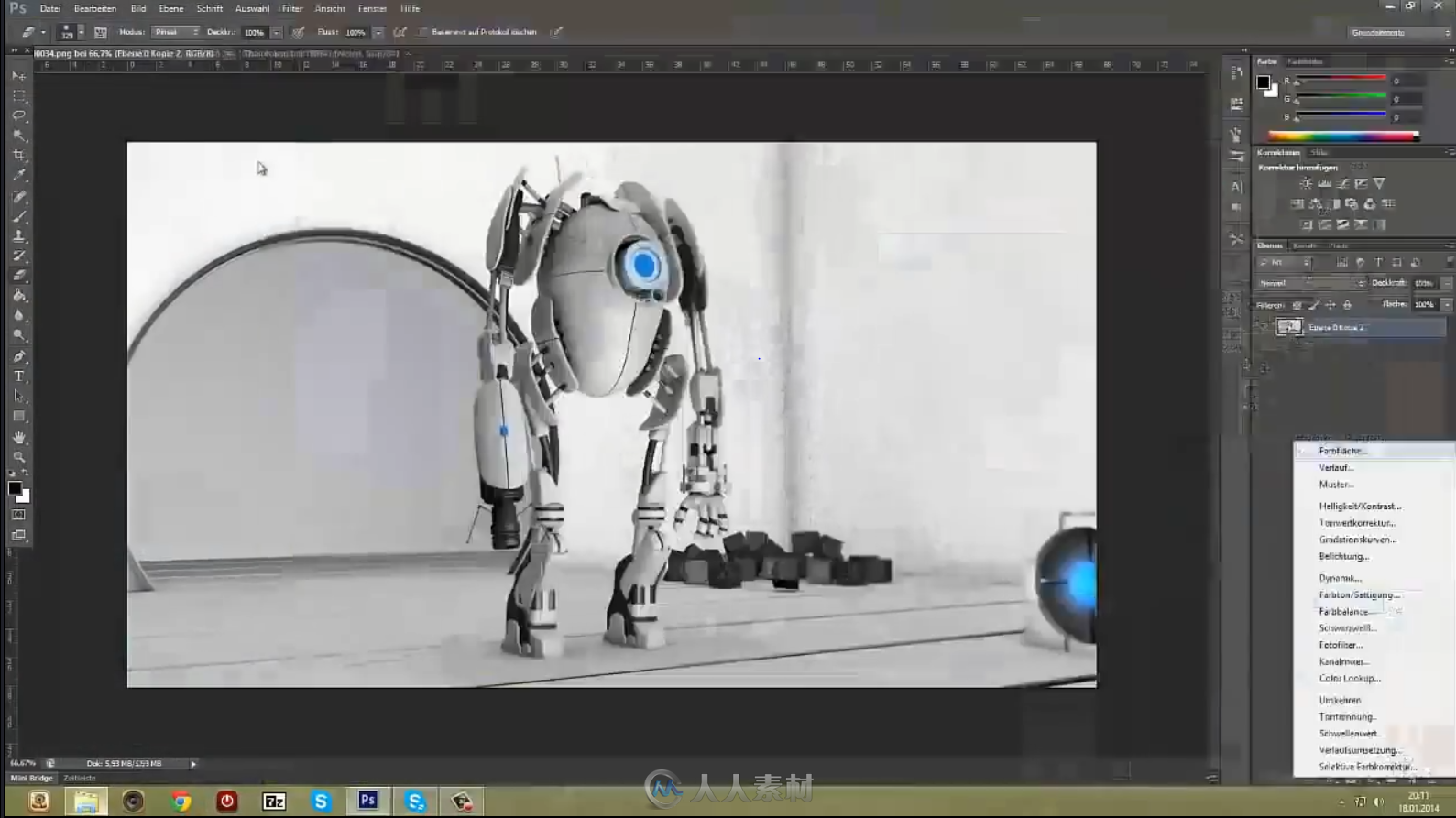Image resolution: width=1456 pixels, height=818 pixels.
Task: Toggle lock image pixels brush icon
Action: (1313, 305)
